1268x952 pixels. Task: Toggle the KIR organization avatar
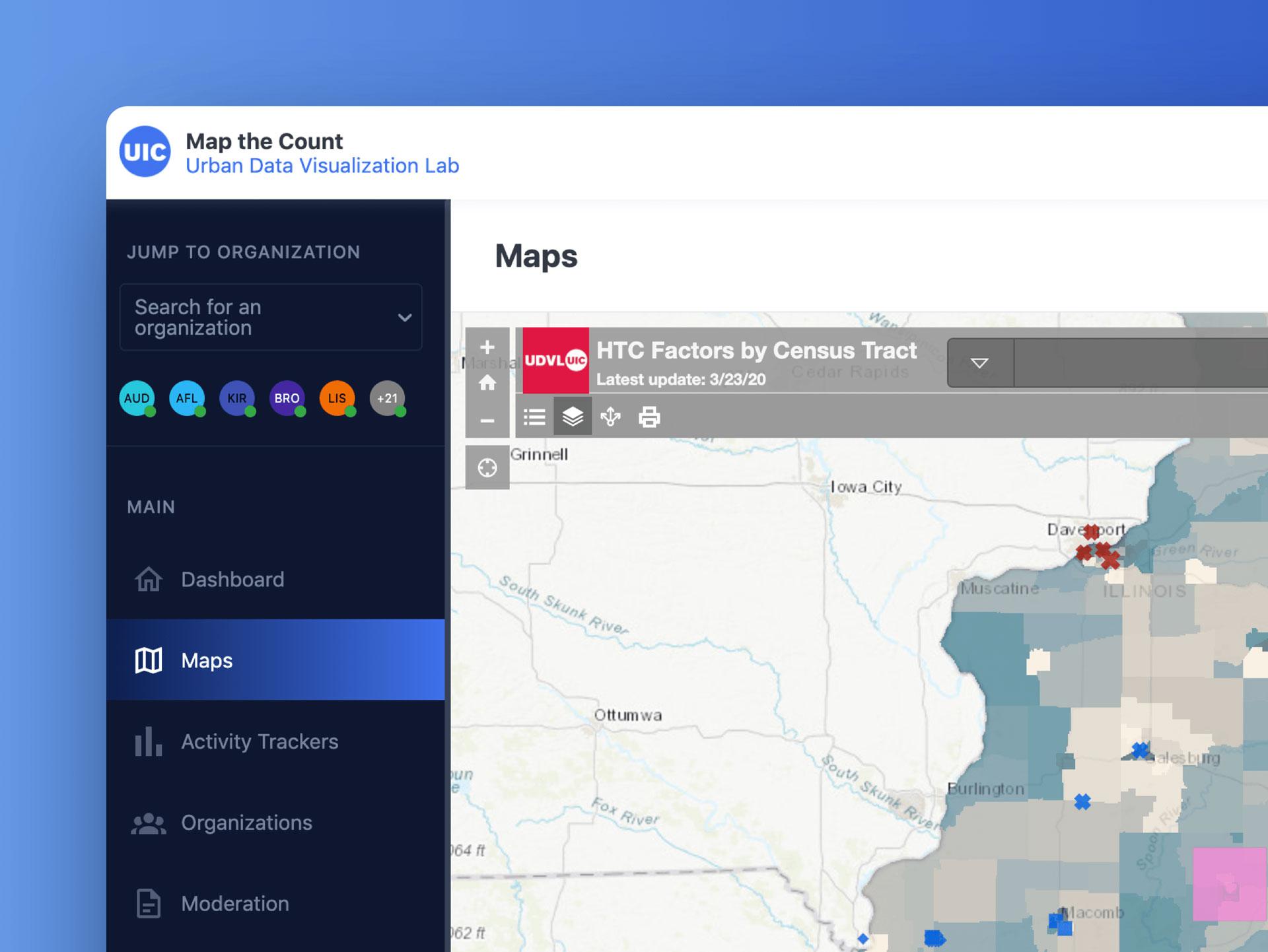point(237,397)
